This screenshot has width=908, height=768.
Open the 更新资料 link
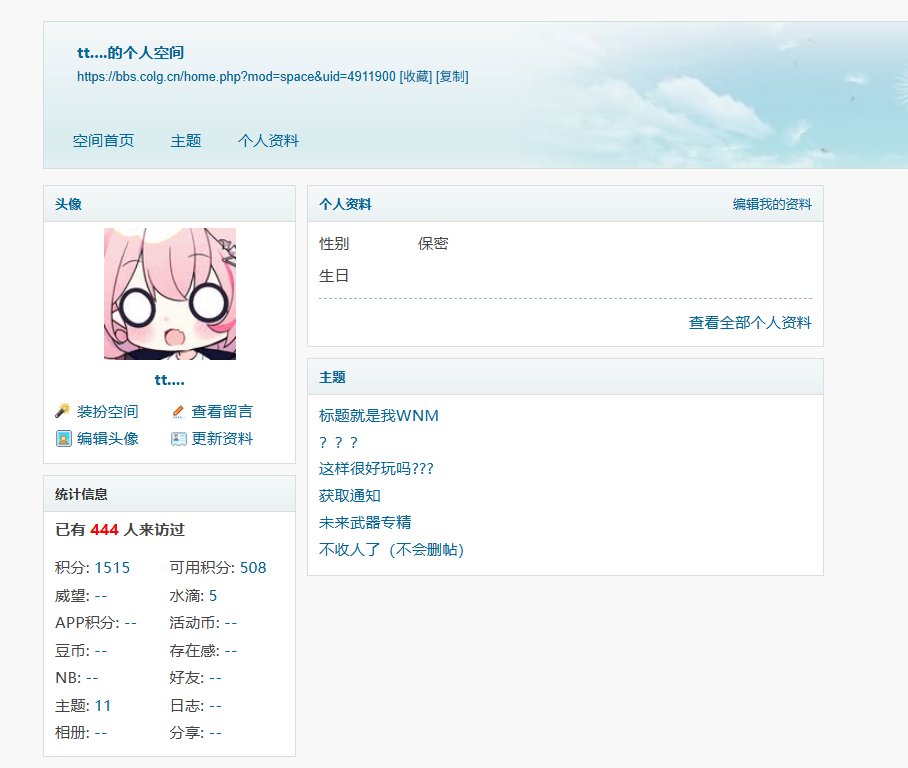click(x=222, y=438)
